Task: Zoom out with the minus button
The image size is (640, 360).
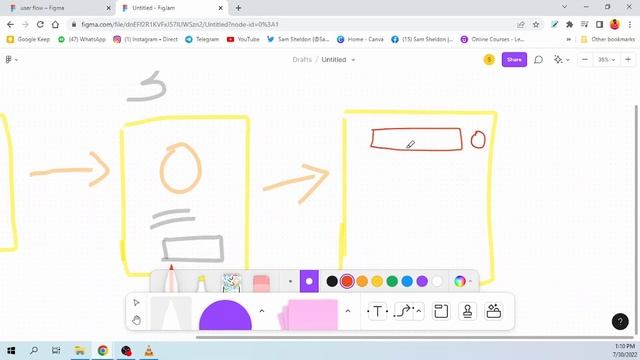Action: pos(584,60)
